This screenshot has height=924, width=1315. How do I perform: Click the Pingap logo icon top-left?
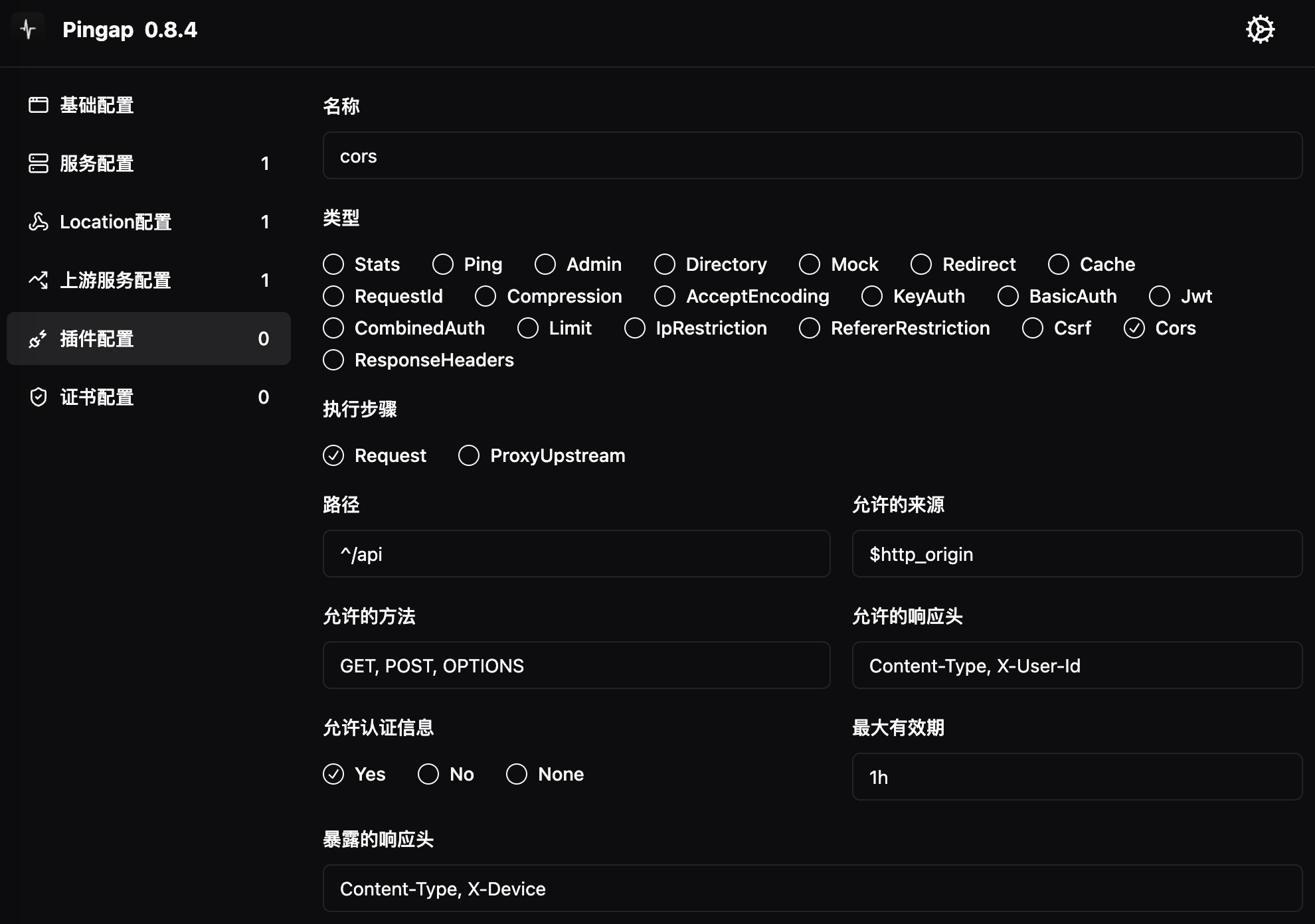[28, 29]
